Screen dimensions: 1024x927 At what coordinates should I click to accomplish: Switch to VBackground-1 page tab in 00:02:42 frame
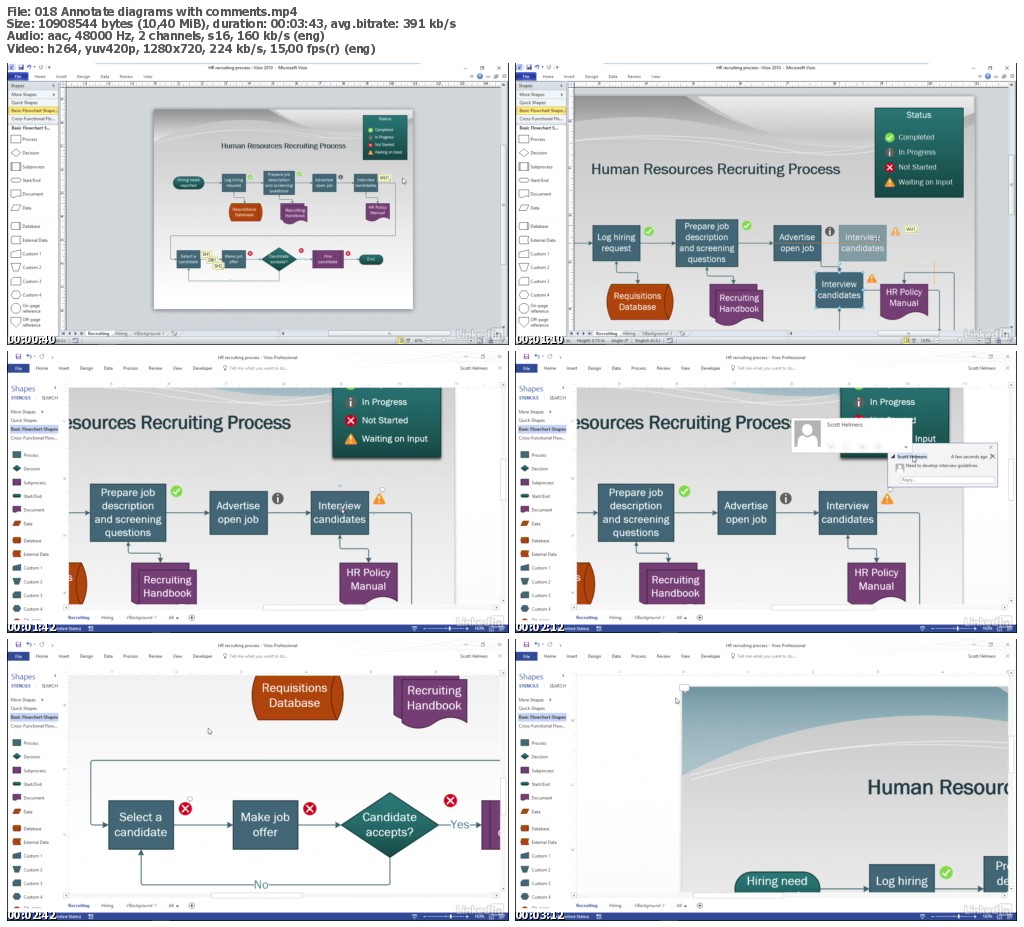[140, 905]
